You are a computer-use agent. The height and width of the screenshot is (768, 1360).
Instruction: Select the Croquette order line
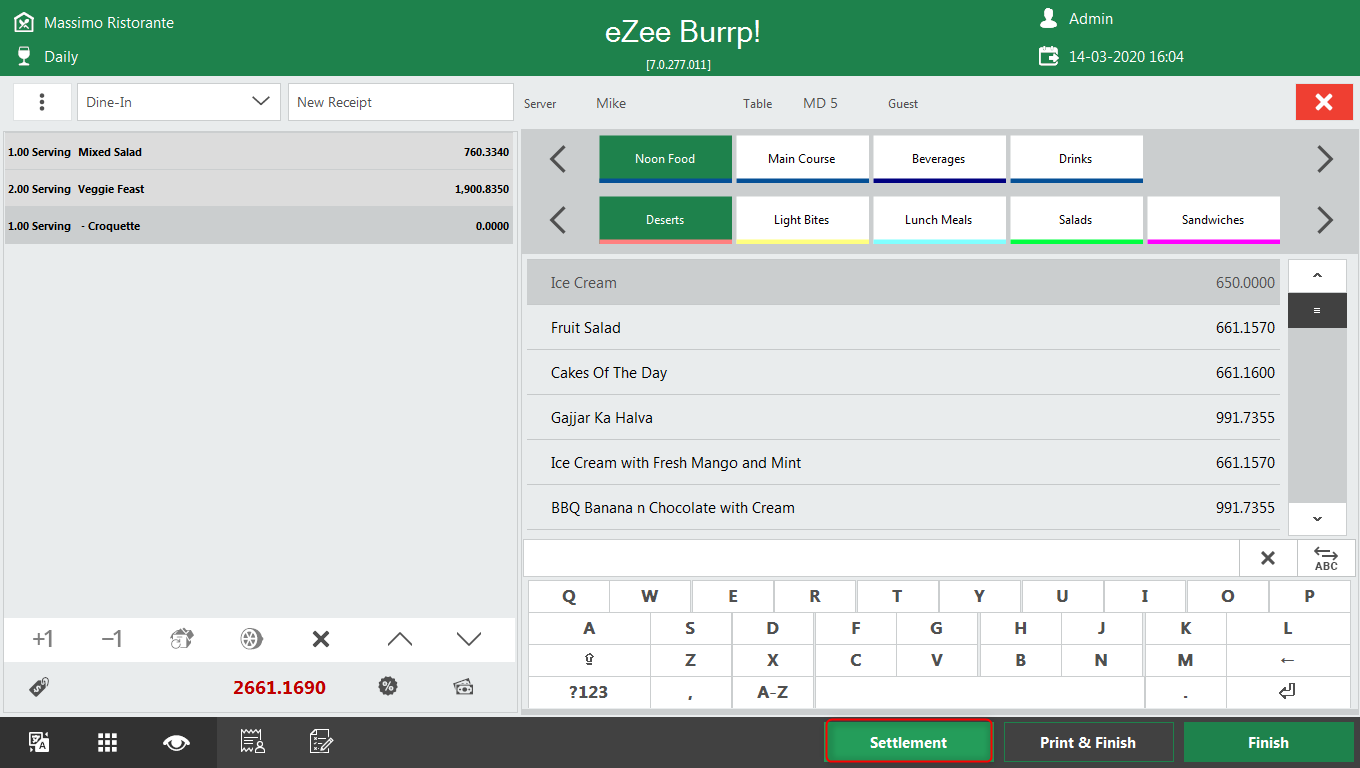(x=259, y=226)
